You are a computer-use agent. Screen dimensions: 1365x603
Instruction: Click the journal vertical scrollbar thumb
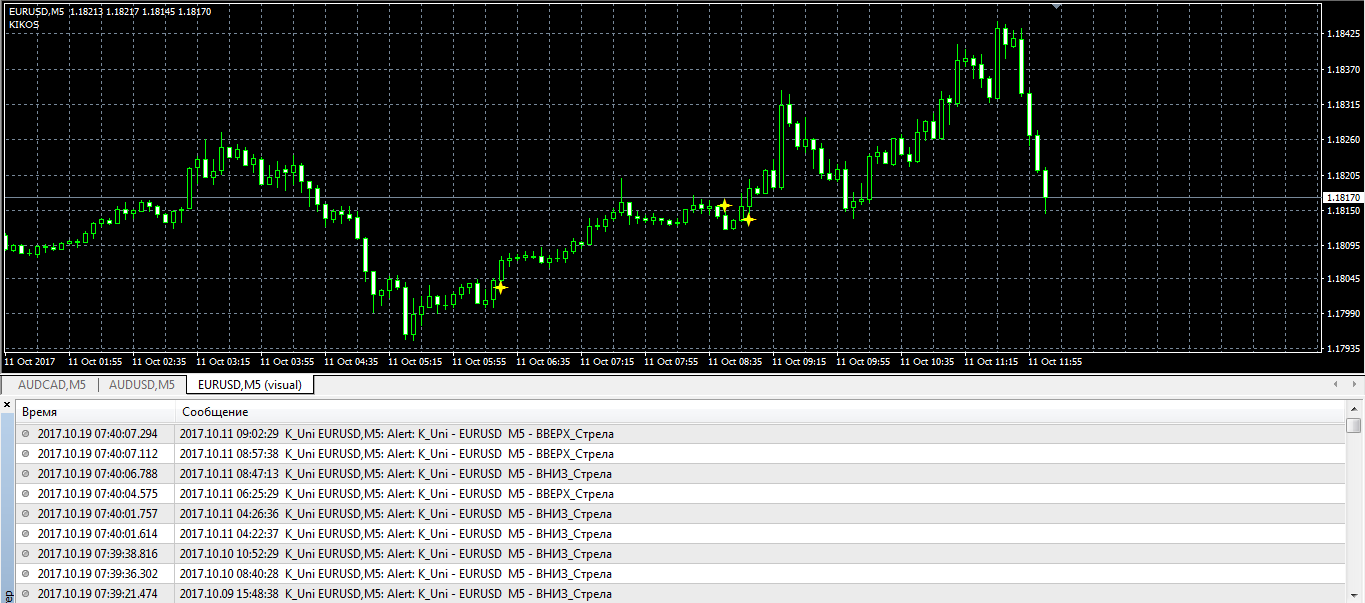pos(1354,426)
